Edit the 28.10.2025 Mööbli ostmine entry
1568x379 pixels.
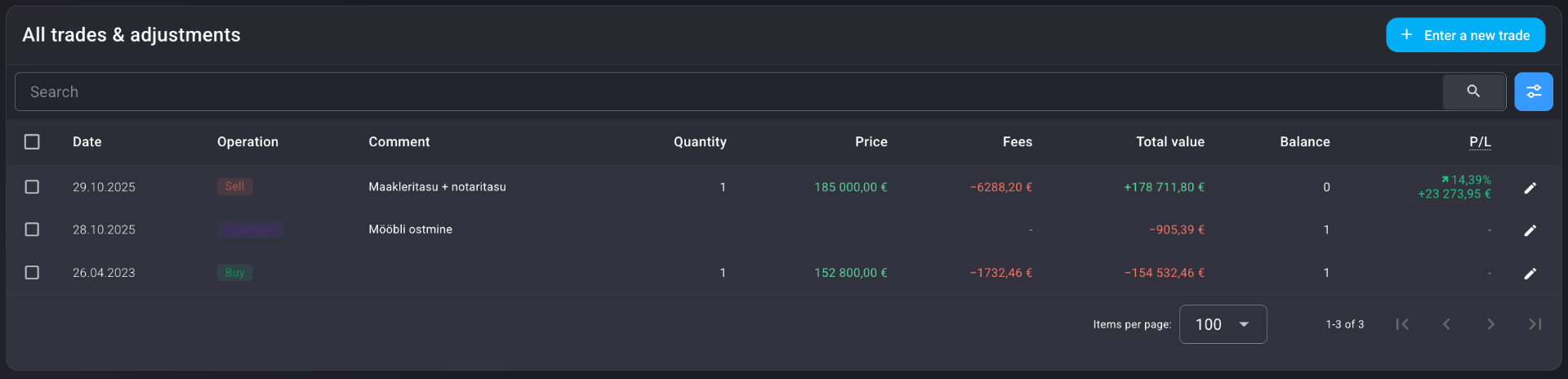pyautogui.click(x=1530, y=230)
